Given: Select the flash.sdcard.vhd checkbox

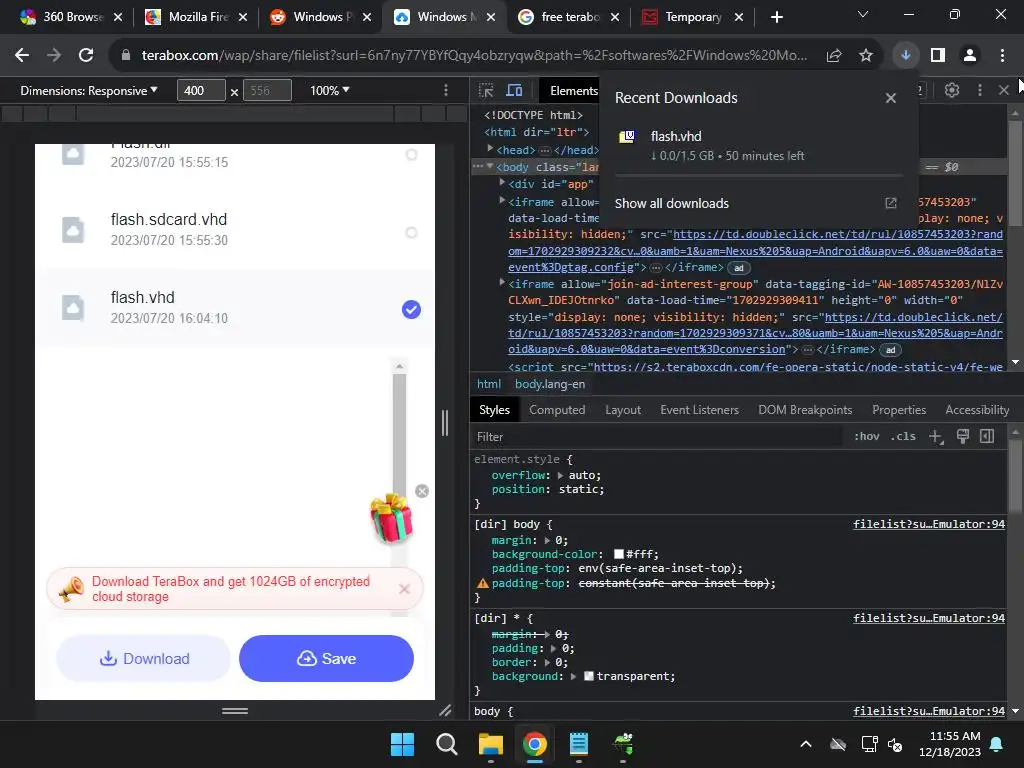Looking at the screenshot, I should coord(411,232).
